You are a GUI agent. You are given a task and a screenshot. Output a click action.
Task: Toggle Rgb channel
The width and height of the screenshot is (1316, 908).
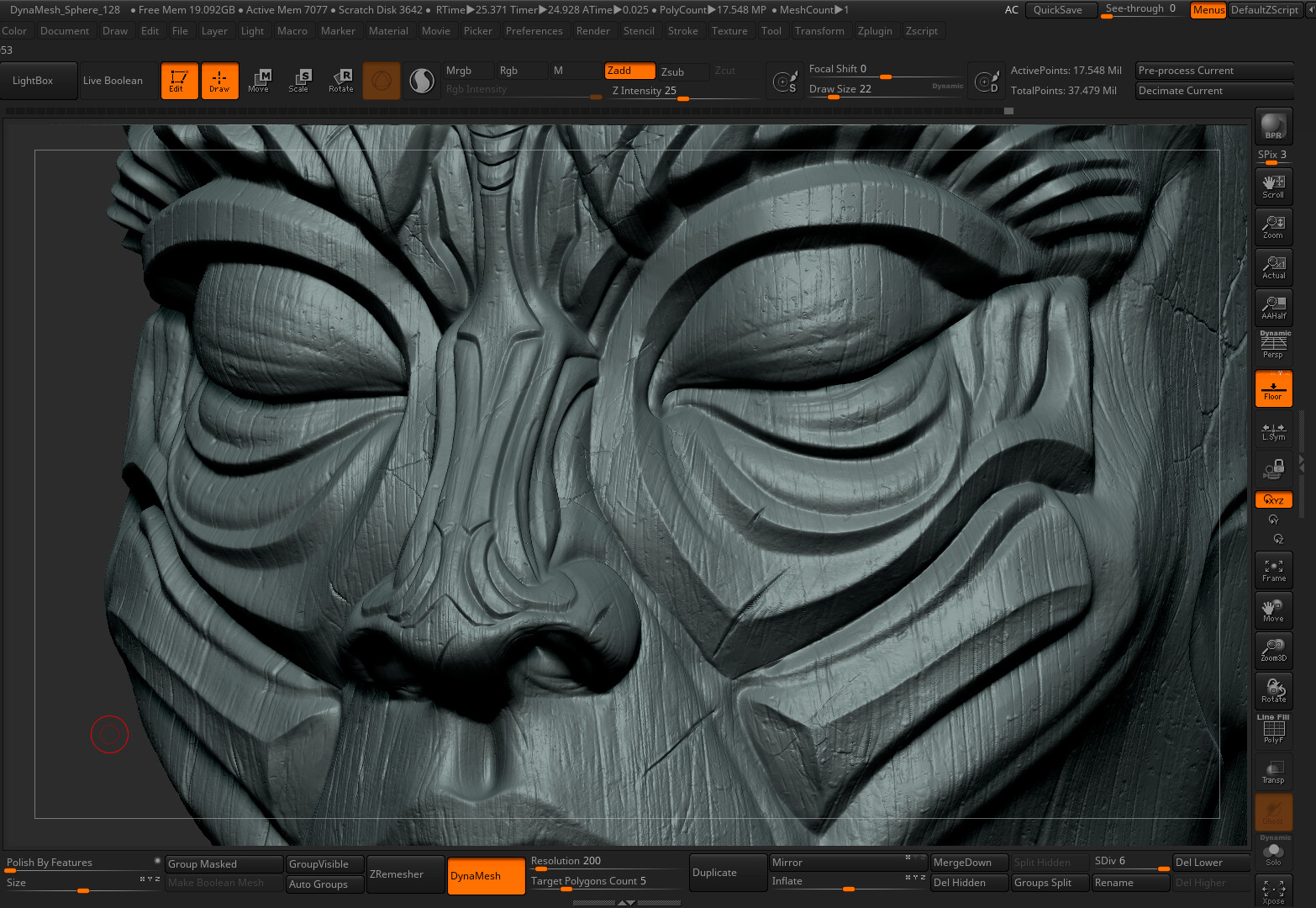pos(521,71)
